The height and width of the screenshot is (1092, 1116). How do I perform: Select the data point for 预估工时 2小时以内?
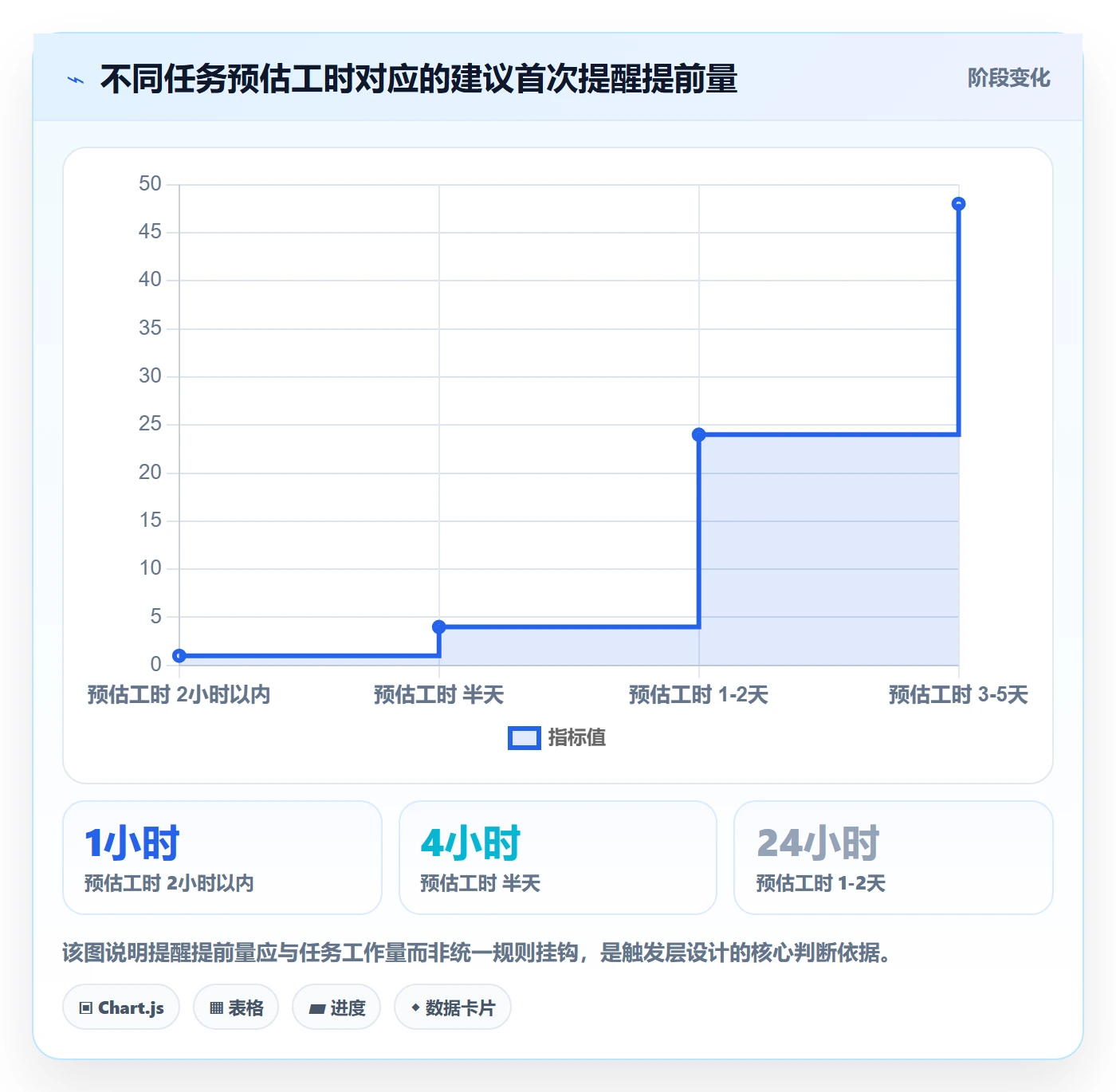179,656
